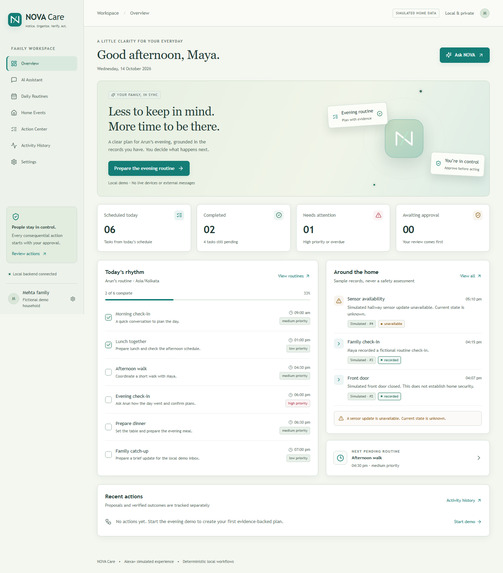Click the recorded tag under Family check-in
This screenshot has width=503, height=573.
tap(389, 360)
